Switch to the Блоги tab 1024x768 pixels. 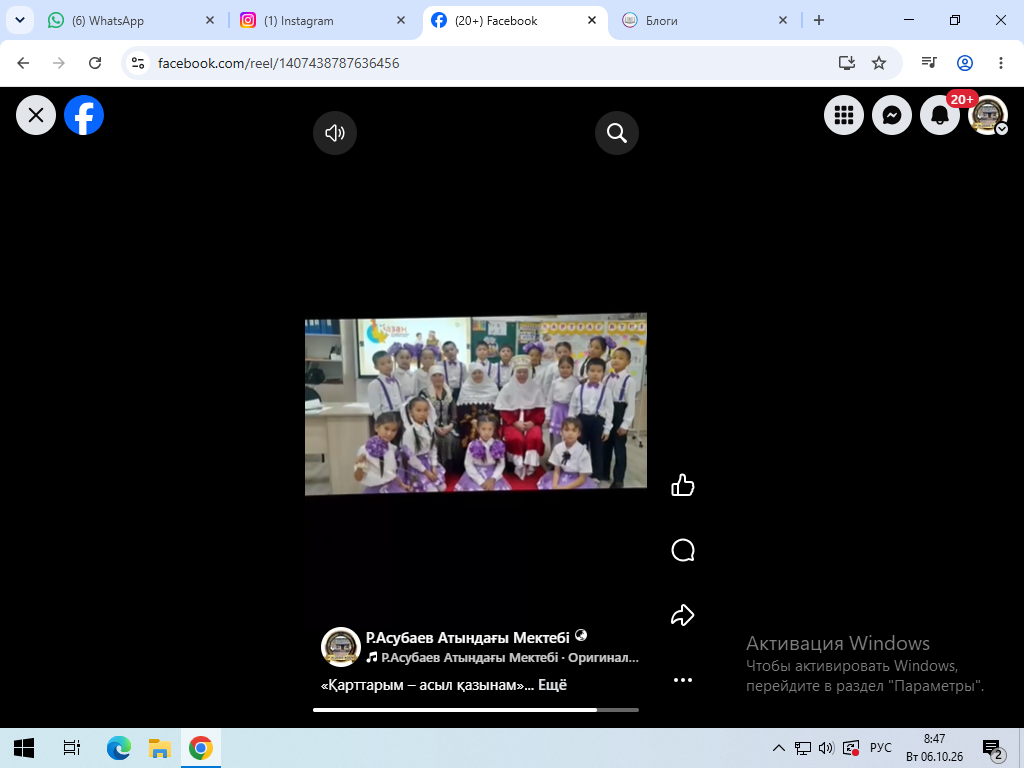tap(704, 21)
